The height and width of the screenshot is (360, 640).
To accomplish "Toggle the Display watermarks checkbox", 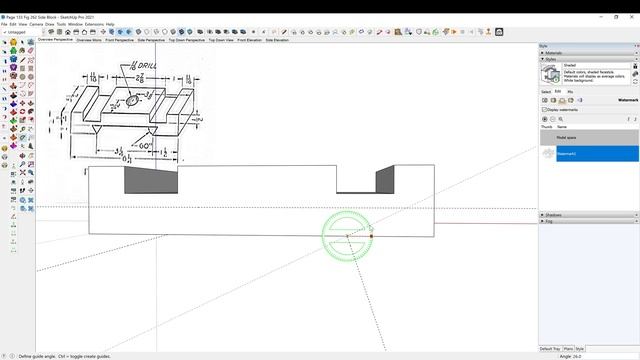I will pyautogui.click(x=544, y=109).
